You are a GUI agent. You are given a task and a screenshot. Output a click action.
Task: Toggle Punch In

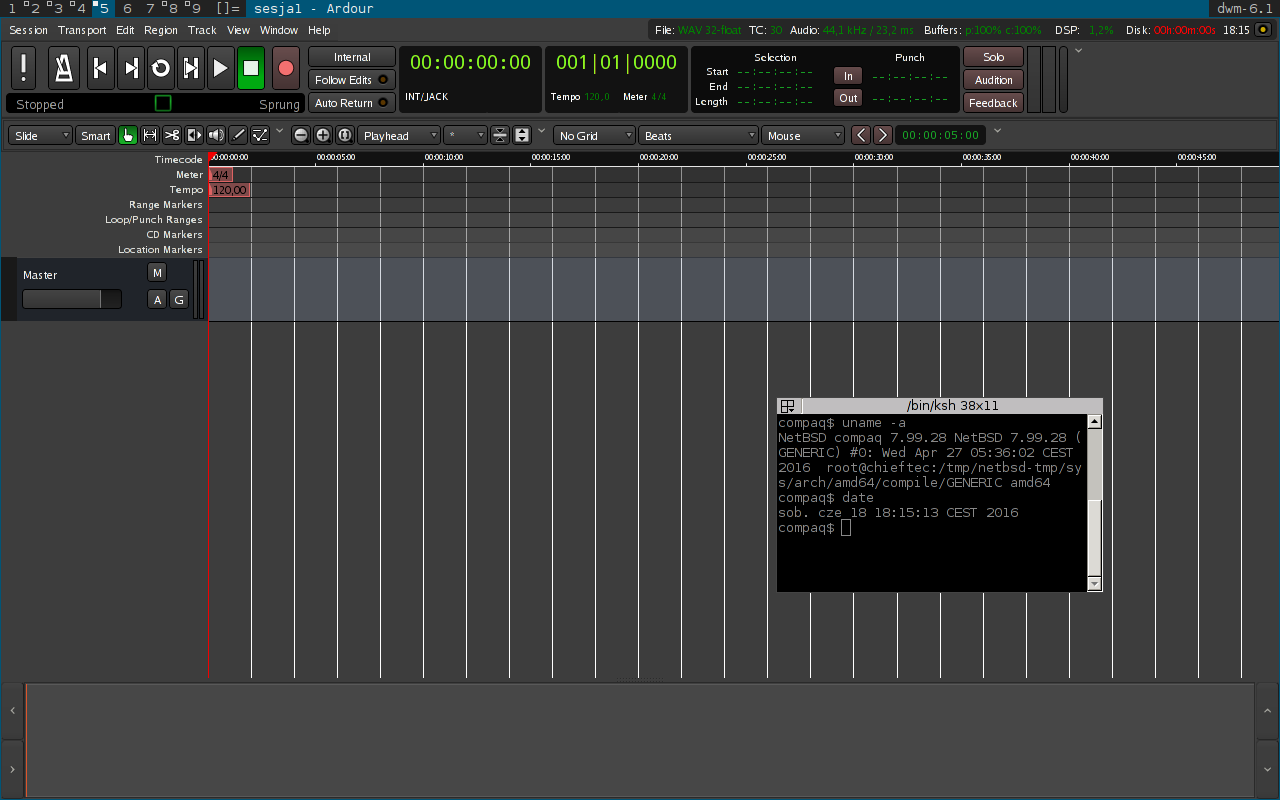coord(848,76)
